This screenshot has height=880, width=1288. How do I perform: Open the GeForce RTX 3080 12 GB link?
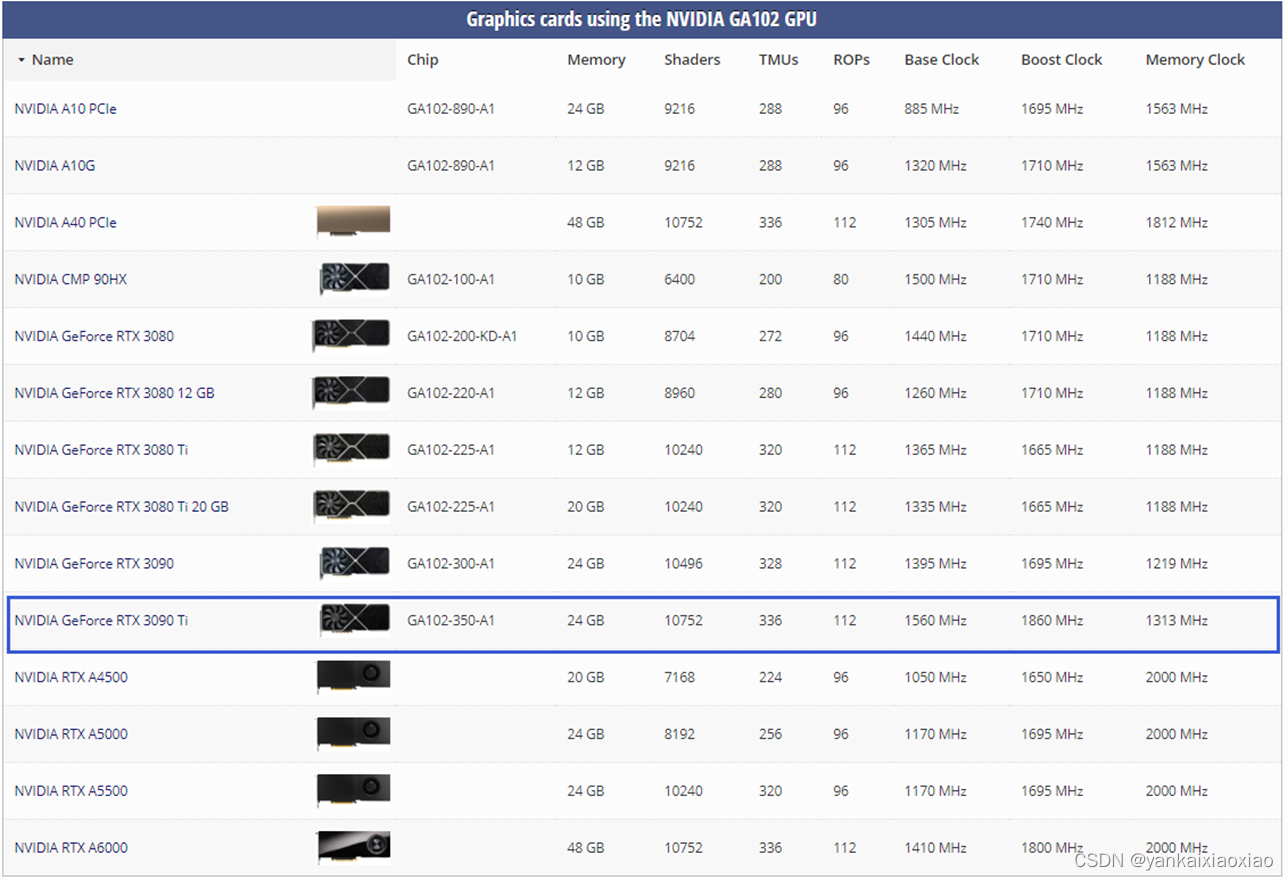pyautogui.click(x=114, y=394)
